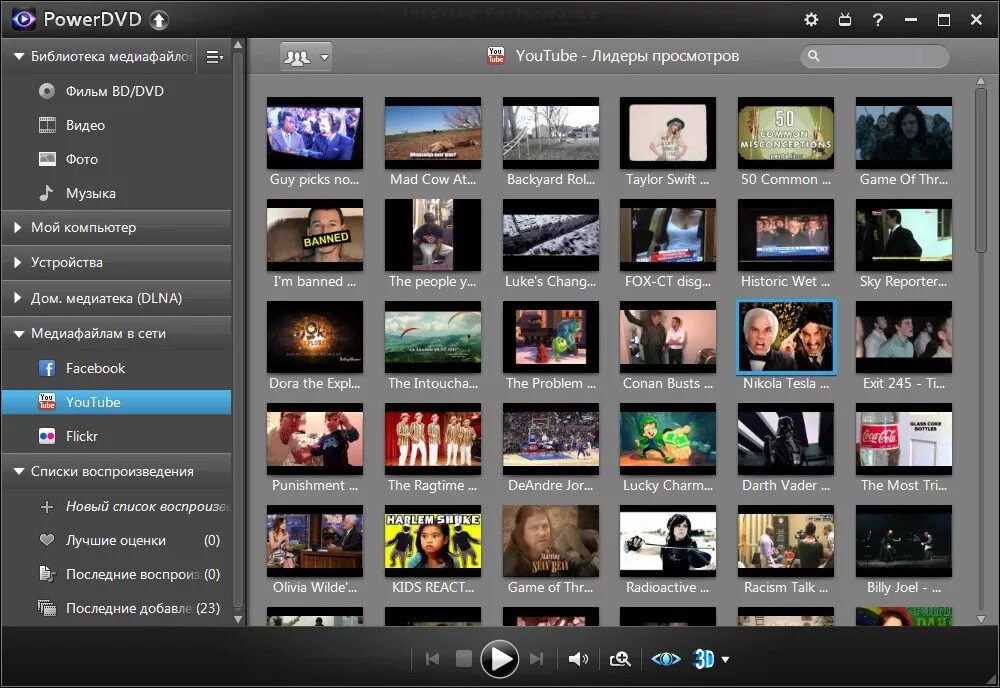Mute the volume speaker icon
Image resolution: width=1000 pixels, height=688 pixels.
578,659
